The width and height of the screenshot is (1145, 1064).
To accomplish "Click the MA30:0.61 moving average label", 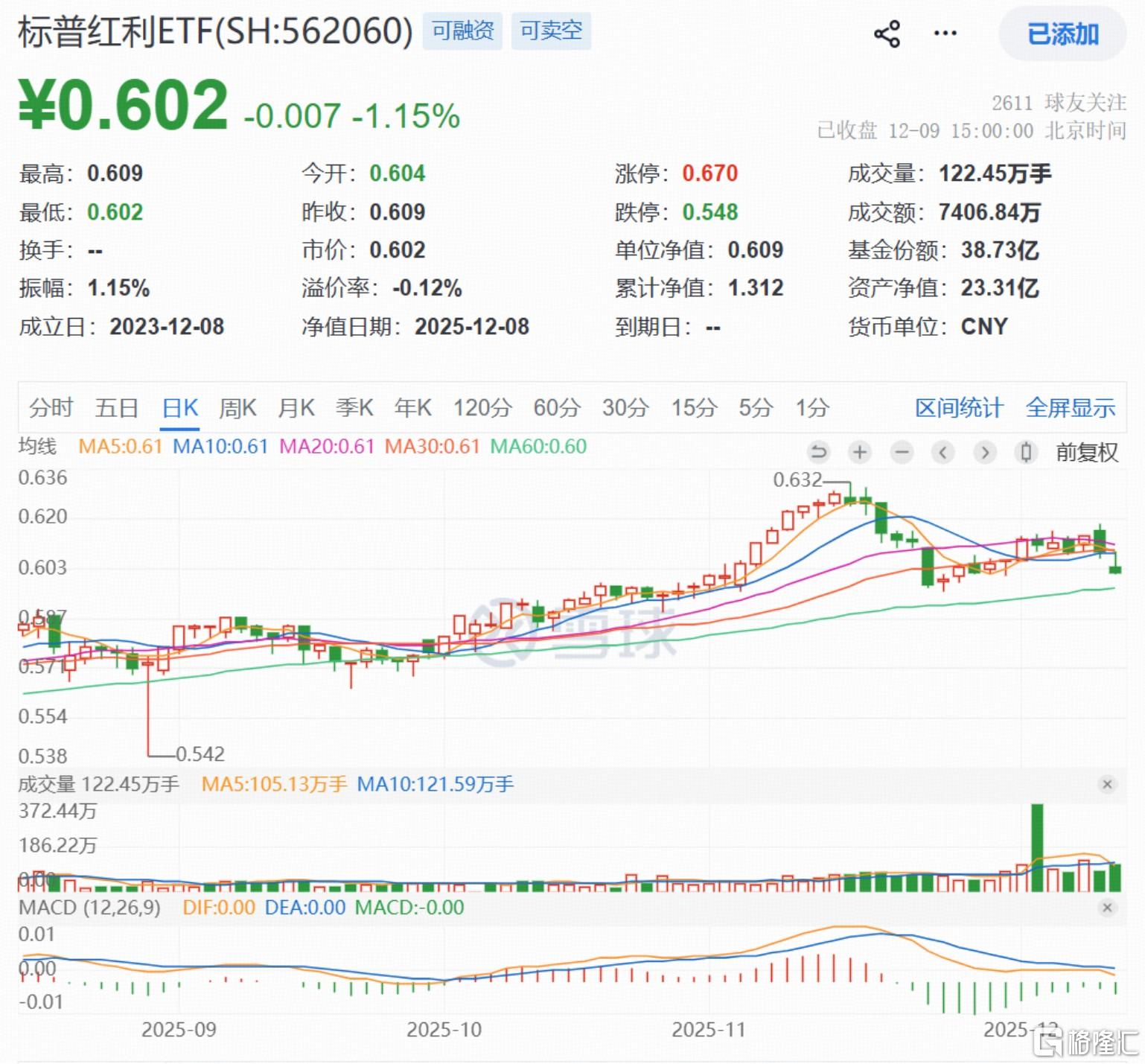I will [x=433, y=446].
